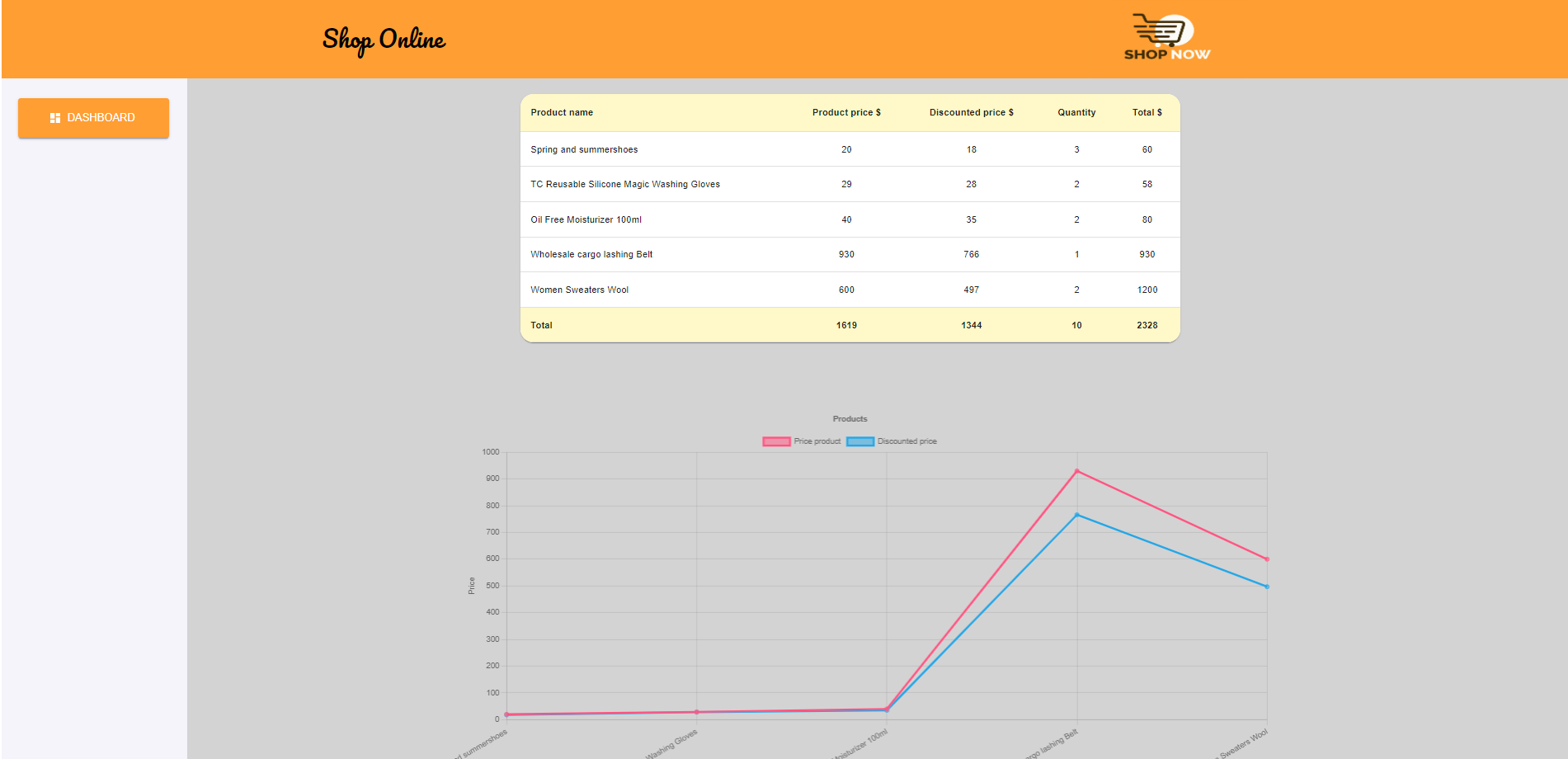Click the Products chart title
Viewport: 1568px width, 759px height.
pos(849,418)
